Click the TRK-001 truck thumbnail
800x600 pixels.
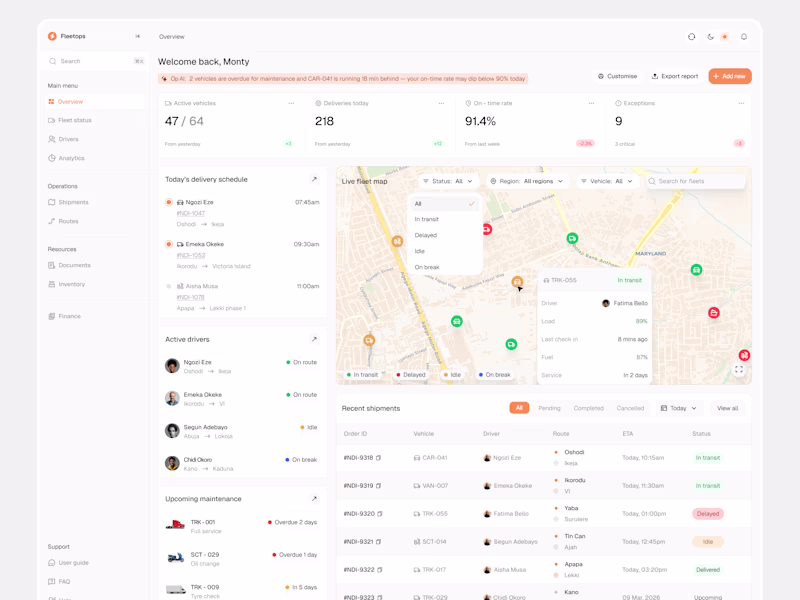pos(175,525)
